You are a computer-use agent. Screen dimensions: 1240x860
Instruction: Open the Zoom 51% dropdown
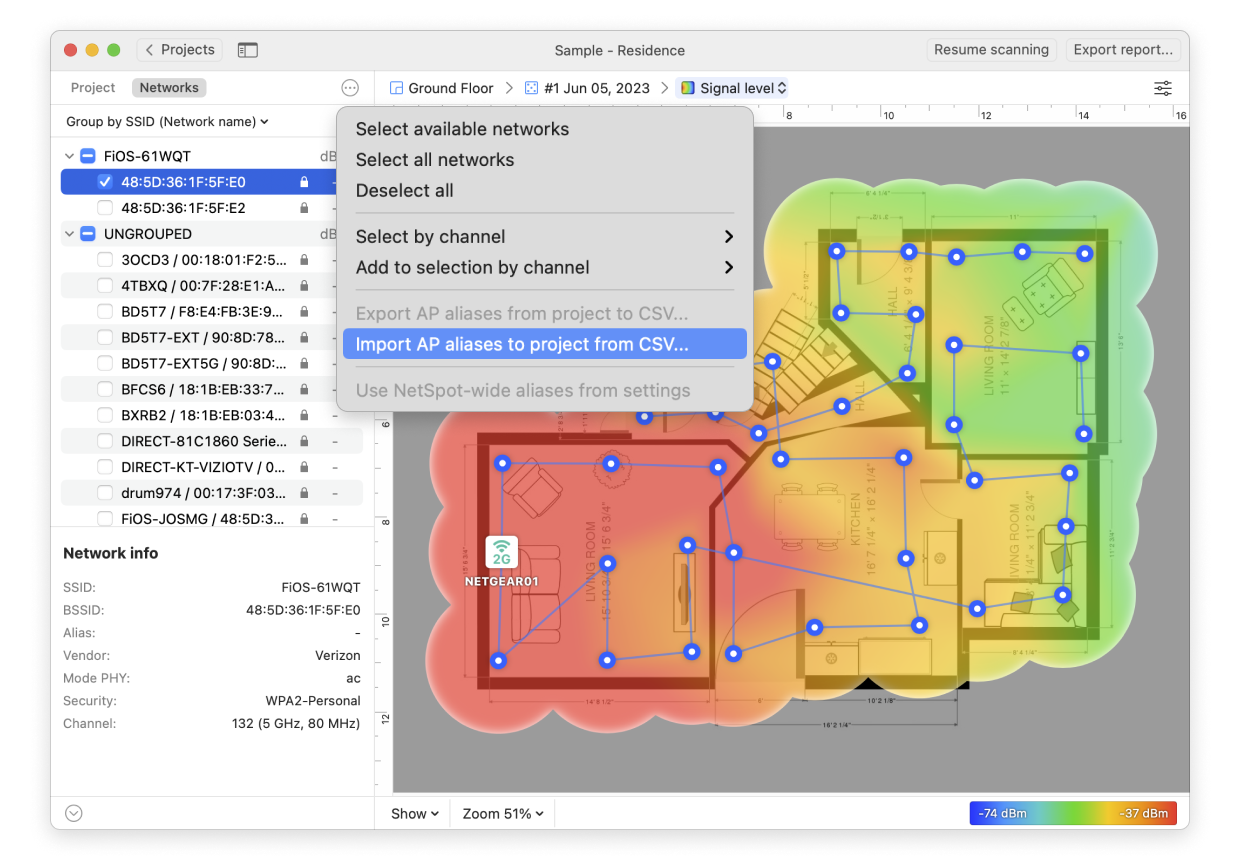click(x=503, y=814)
